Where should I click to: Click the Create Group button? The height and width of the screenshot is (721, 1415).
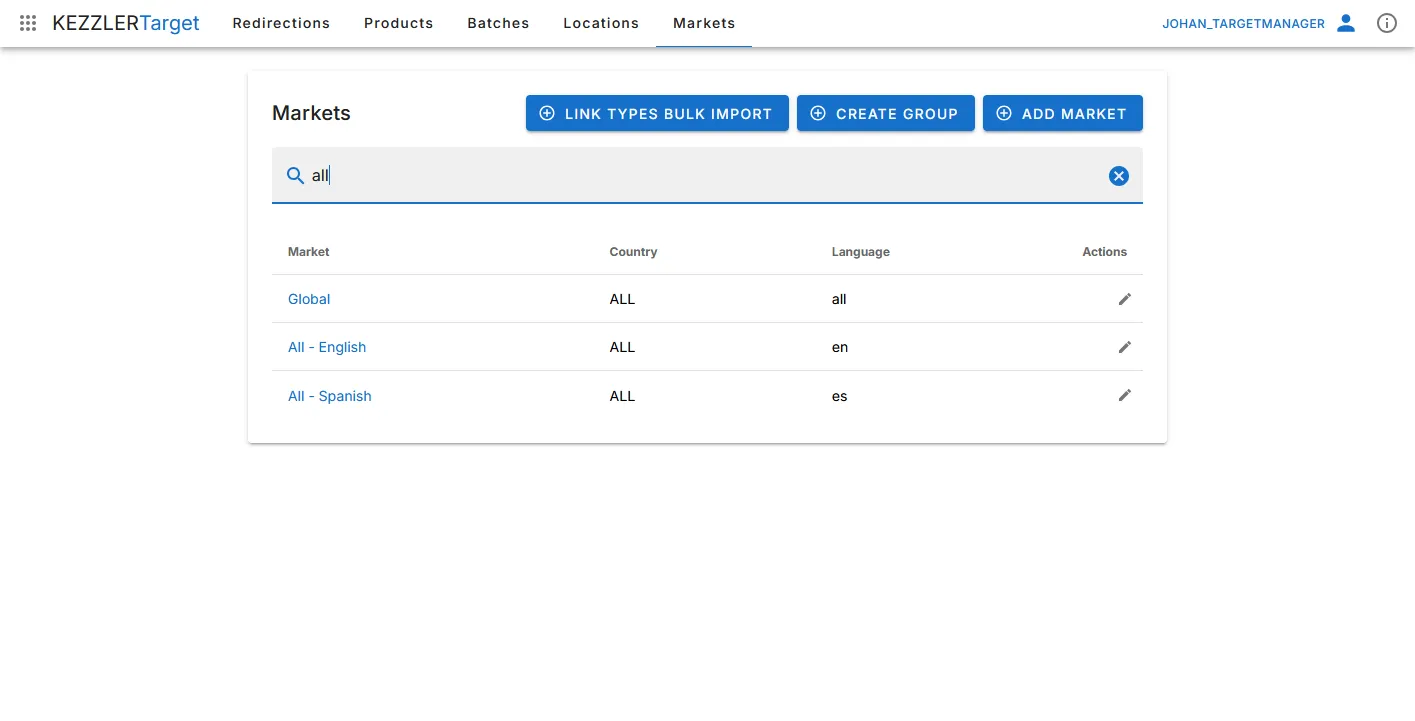point(885,114)
